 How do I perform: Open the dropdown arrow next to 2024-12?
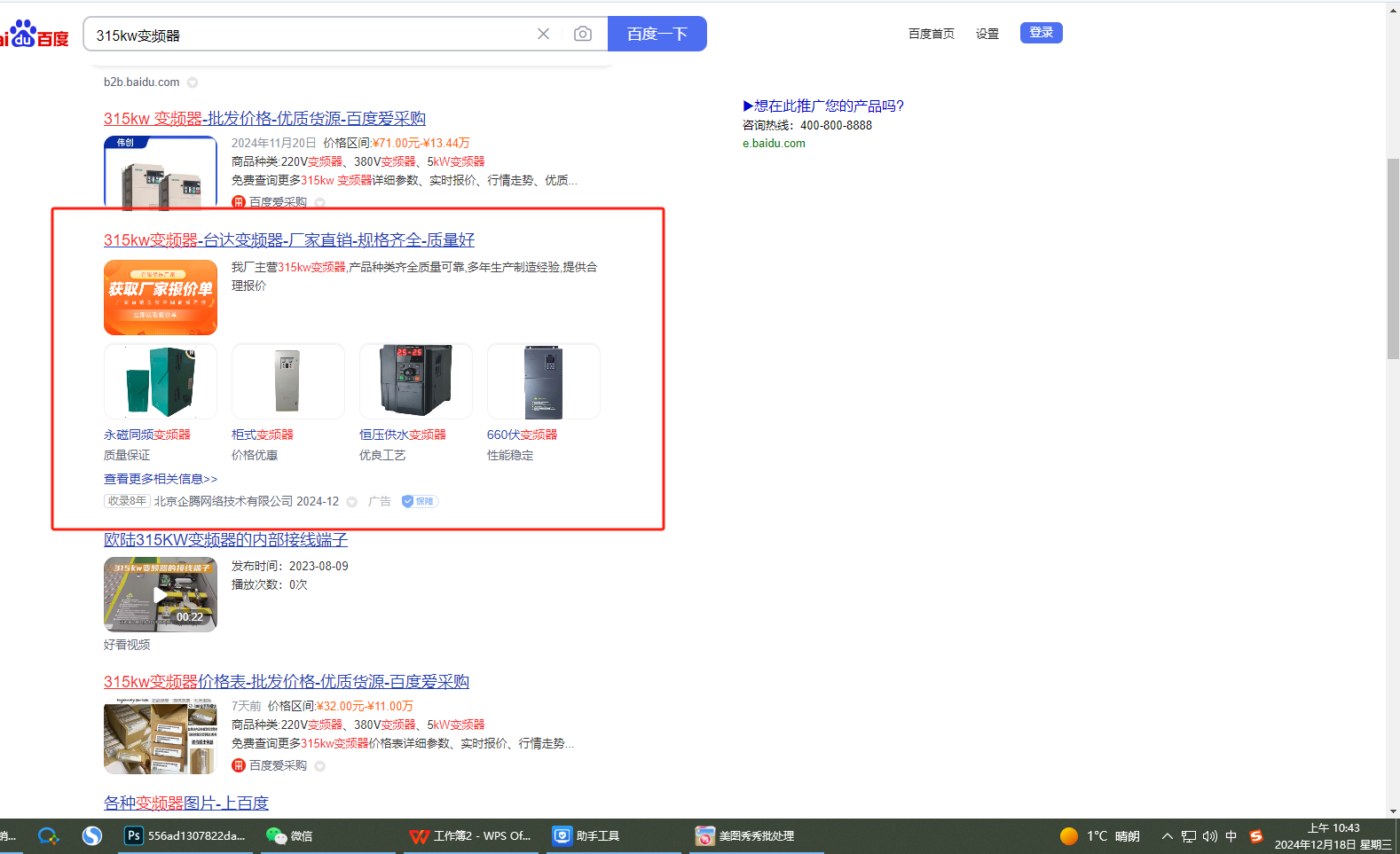[x=352, y=502]
